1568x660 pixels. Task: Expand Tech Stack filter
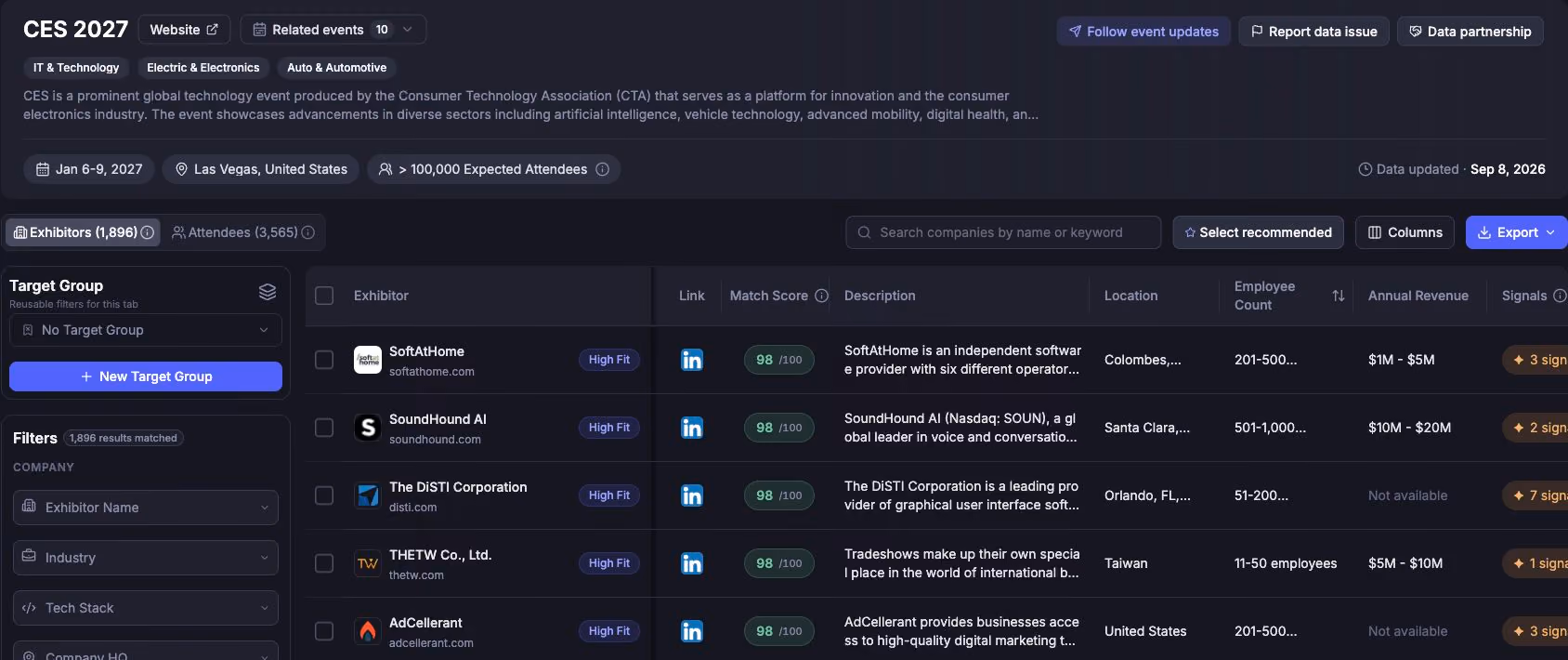tap(146, 608)
